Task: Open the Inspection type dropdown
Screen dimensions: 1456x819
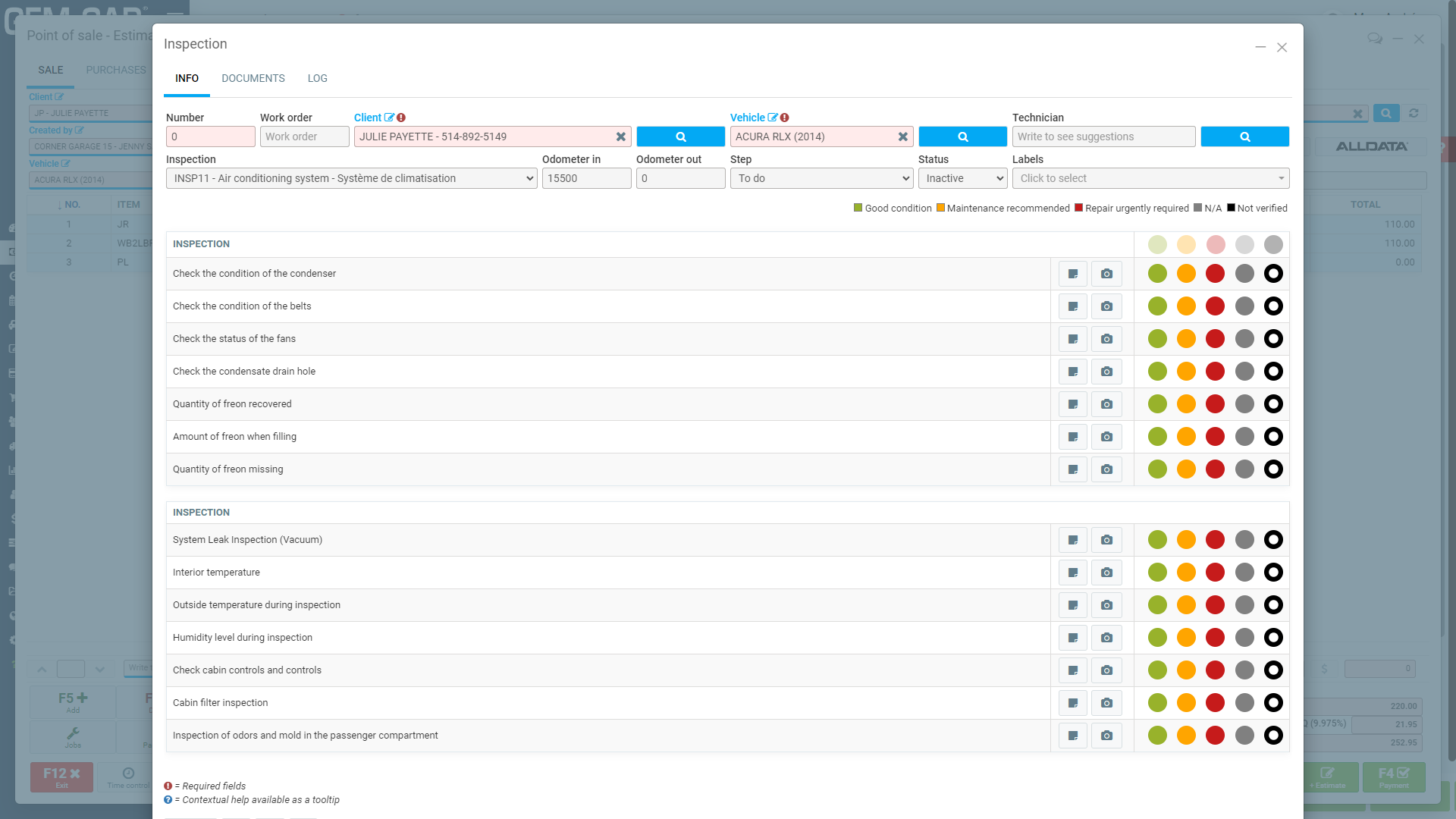Action: [352, 178]
